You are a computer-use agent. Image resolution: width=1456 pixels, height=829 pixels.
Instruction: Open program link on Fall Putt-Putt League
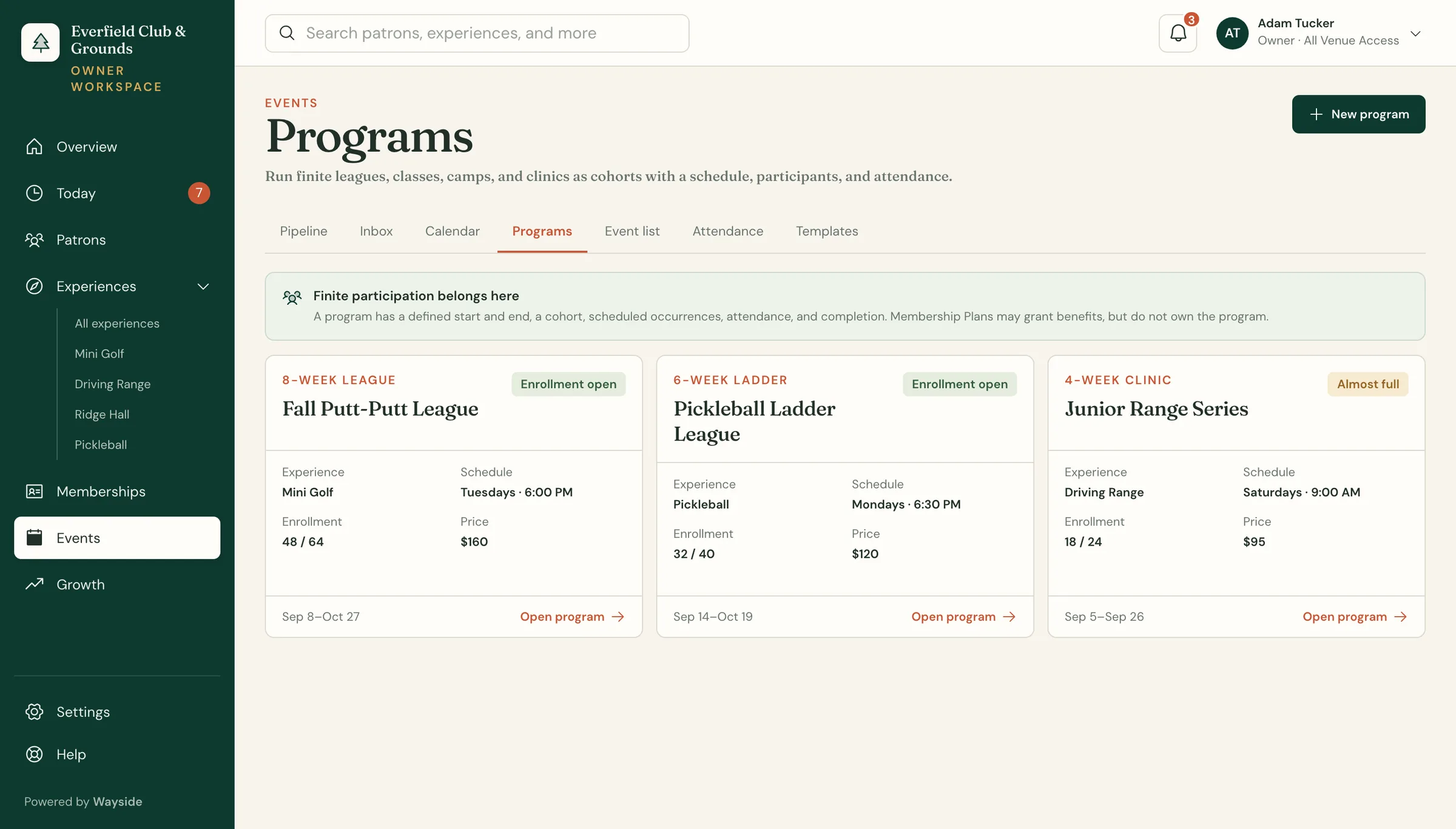point(572,617)
